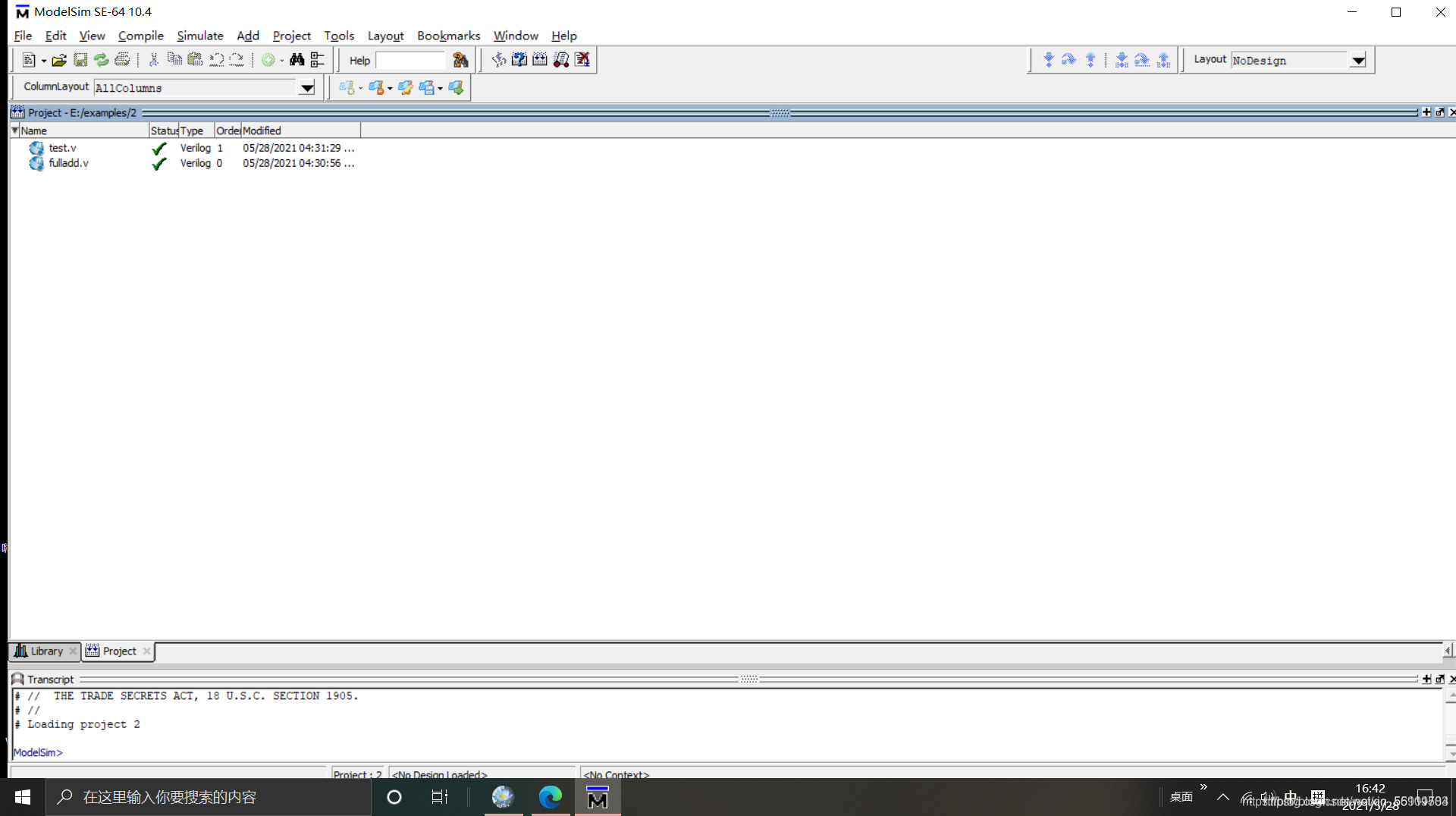The image size is (1456, 816).
Task: Click inside the Help search field
Action: pos(410,60)
